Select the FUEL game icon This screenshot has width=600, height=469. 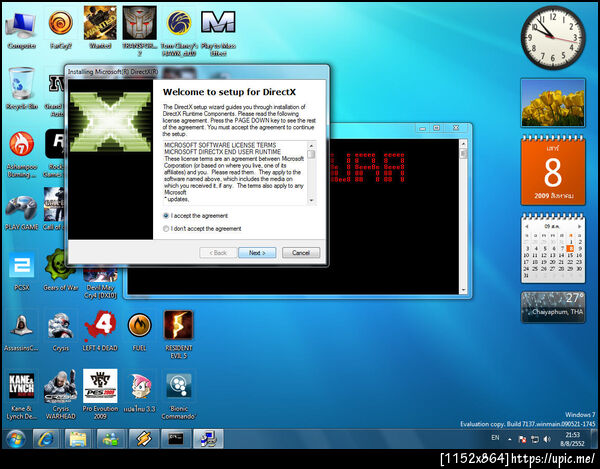coord(139,331)
